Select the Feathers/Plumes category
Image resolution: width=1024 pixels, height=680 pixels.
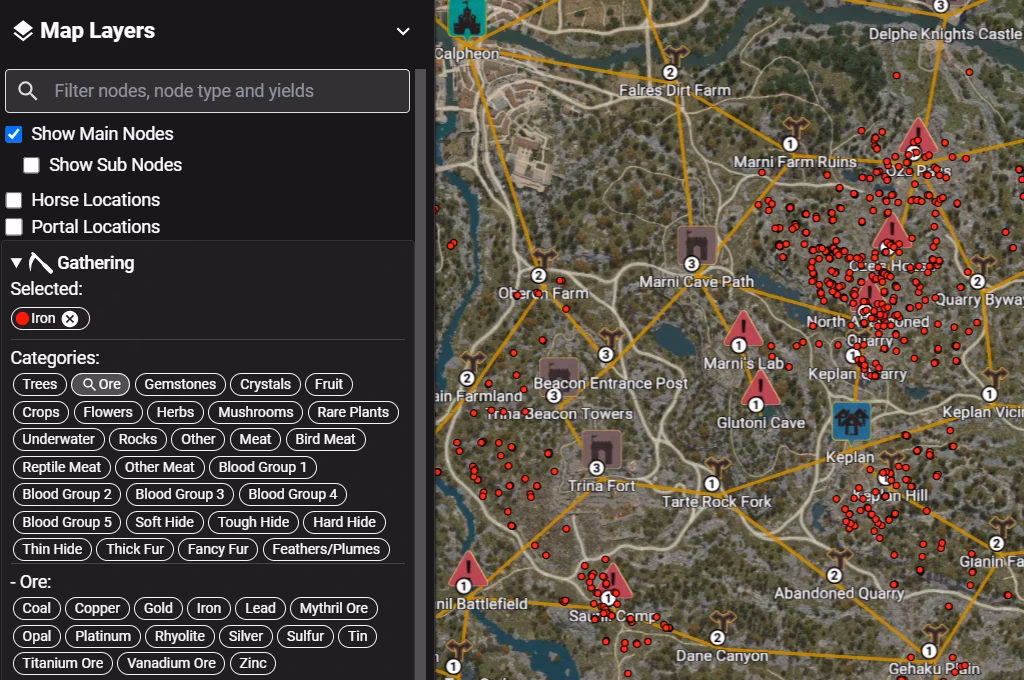pyautogui.click(x=326, y=549)
